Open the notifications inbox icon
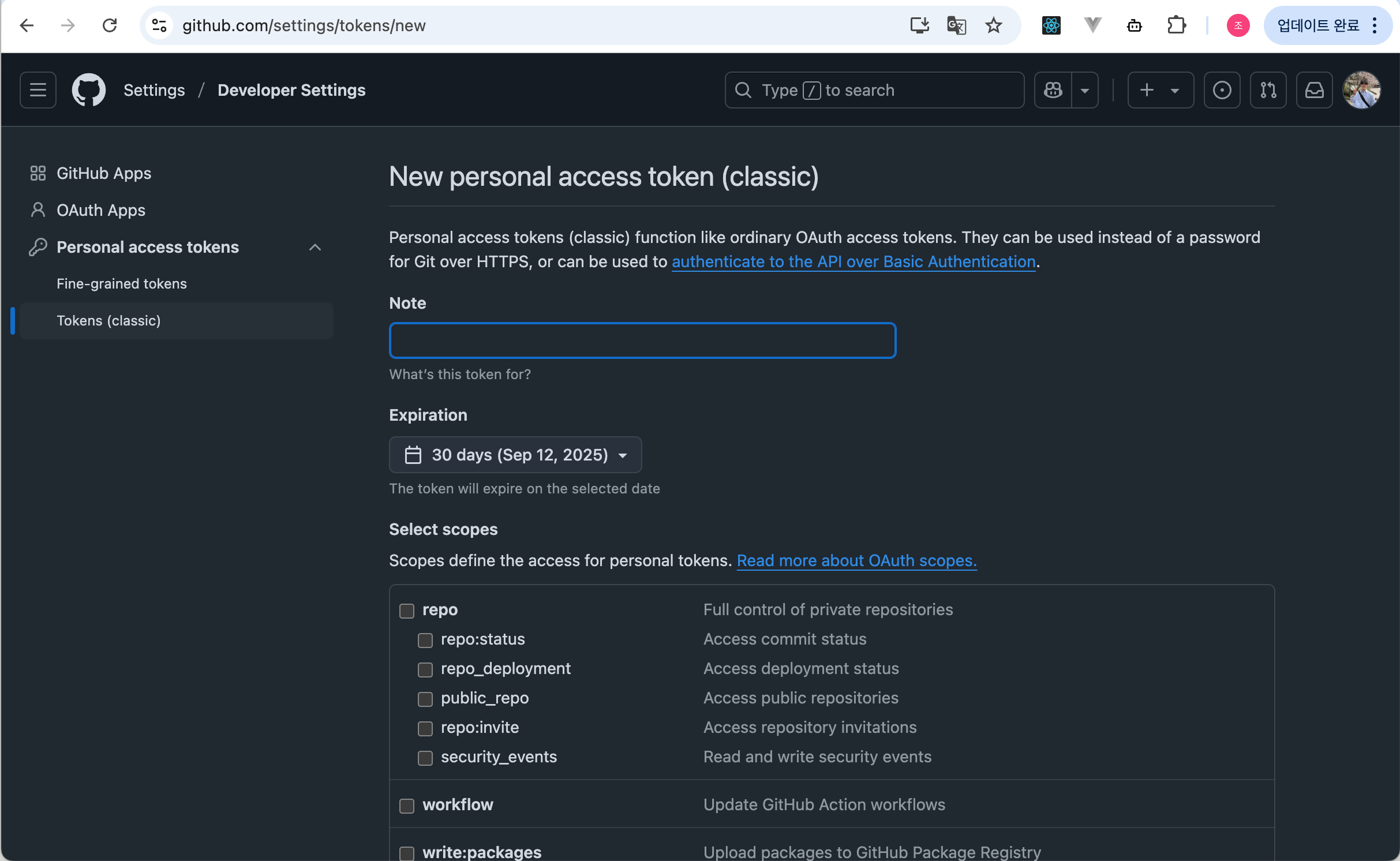 1314,90
